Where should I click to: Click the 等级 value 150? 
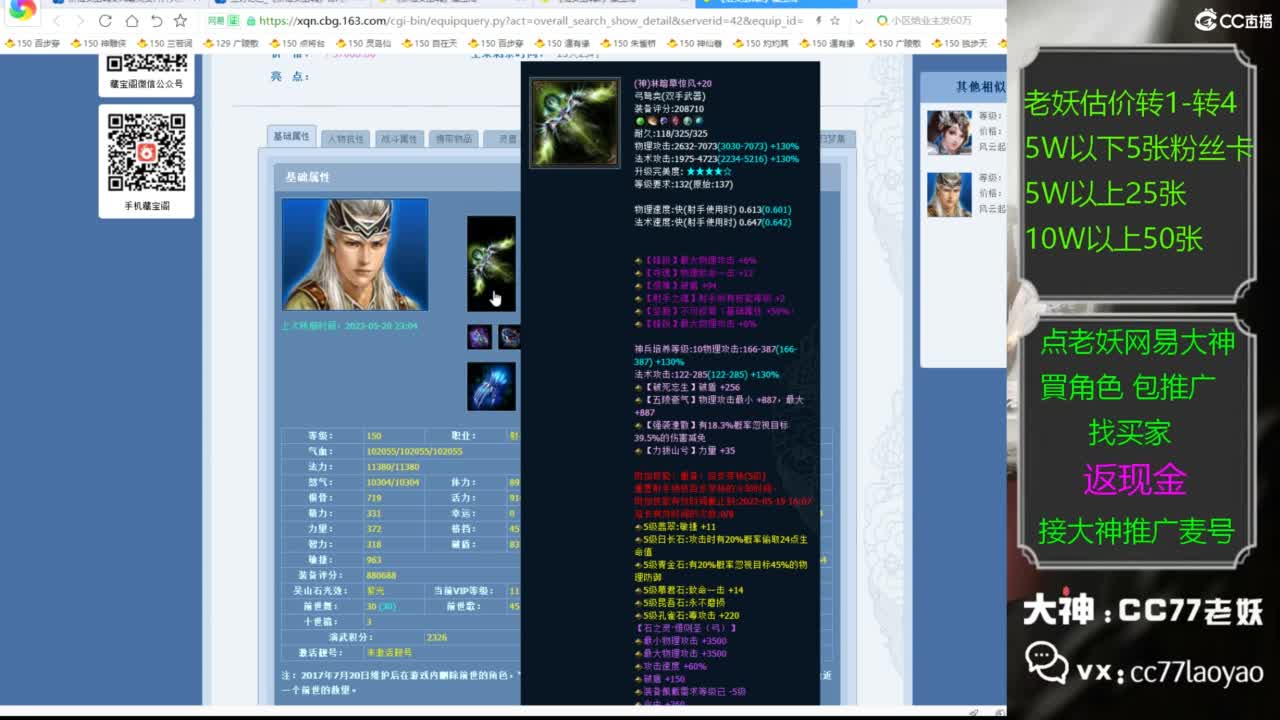coord(374,436)
